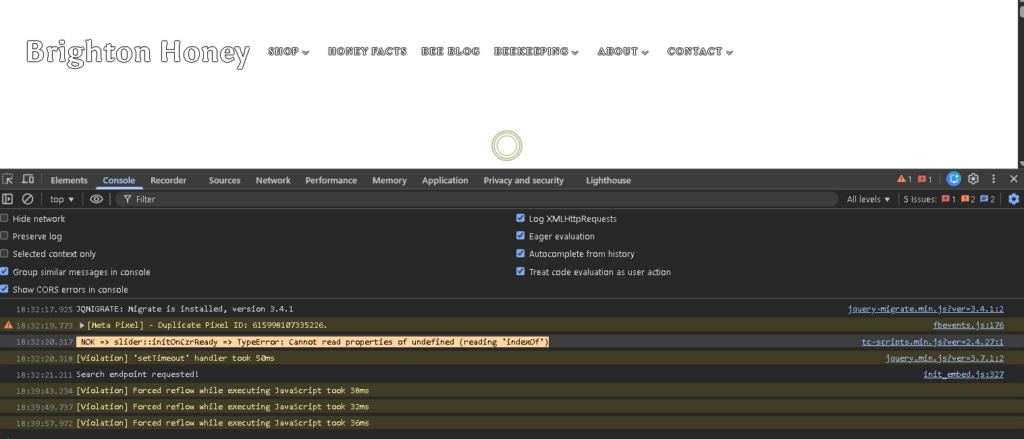Image resolution: width=1024 pixels, height=439 pixels.
Task: Open the Lighthouse tab
Action: tap(608, 180)
